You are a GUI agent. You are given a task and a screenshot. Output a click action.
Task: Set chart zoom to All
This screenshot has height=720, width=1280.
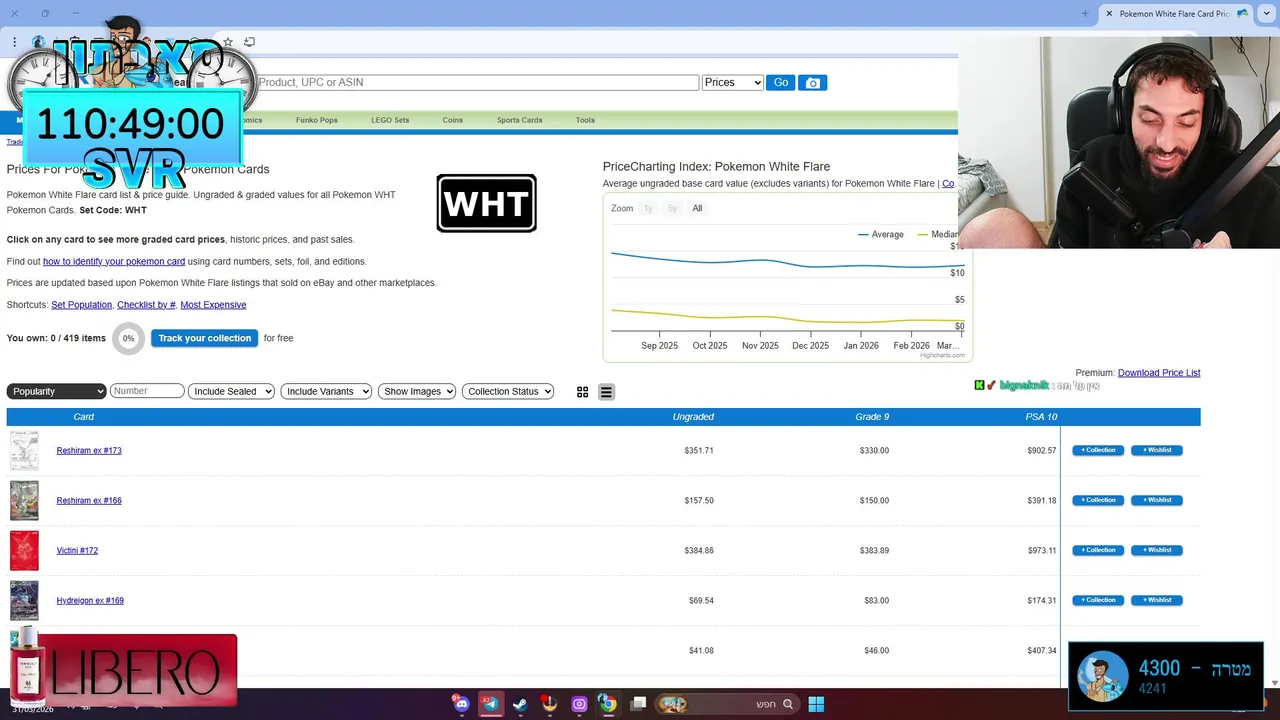pos(697,209)
